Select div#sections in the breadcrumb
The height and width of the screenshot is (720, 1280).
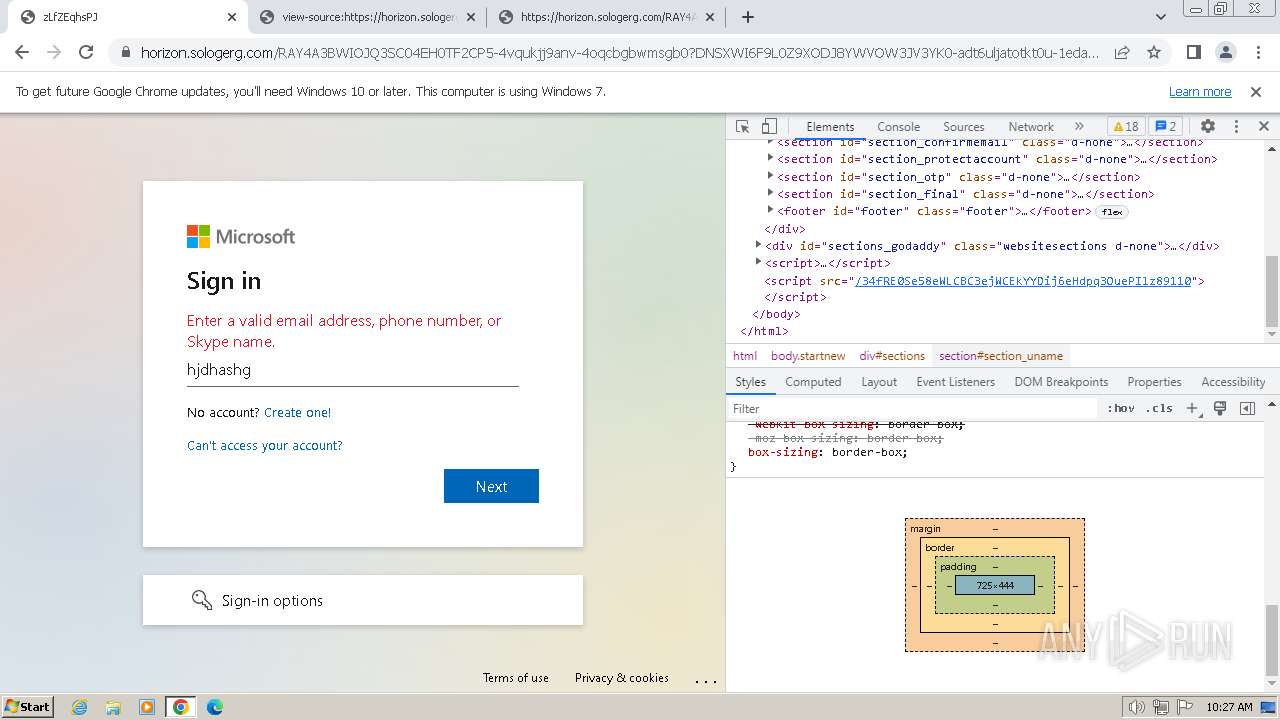892,356
